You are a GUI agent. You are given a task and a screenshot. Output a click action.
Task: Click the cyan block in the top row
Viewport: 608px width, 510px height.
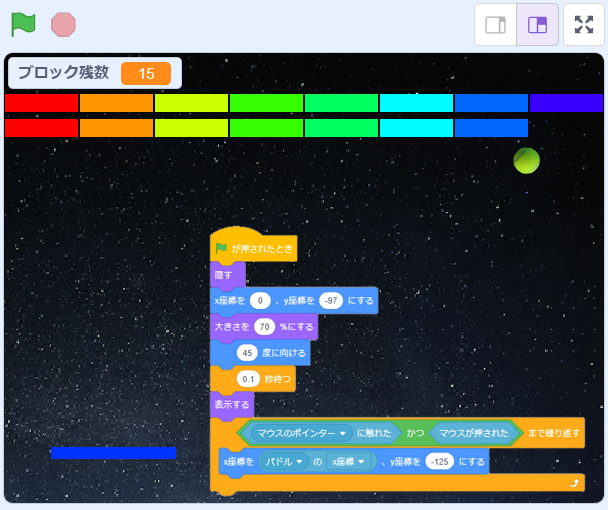pos(416,103)
